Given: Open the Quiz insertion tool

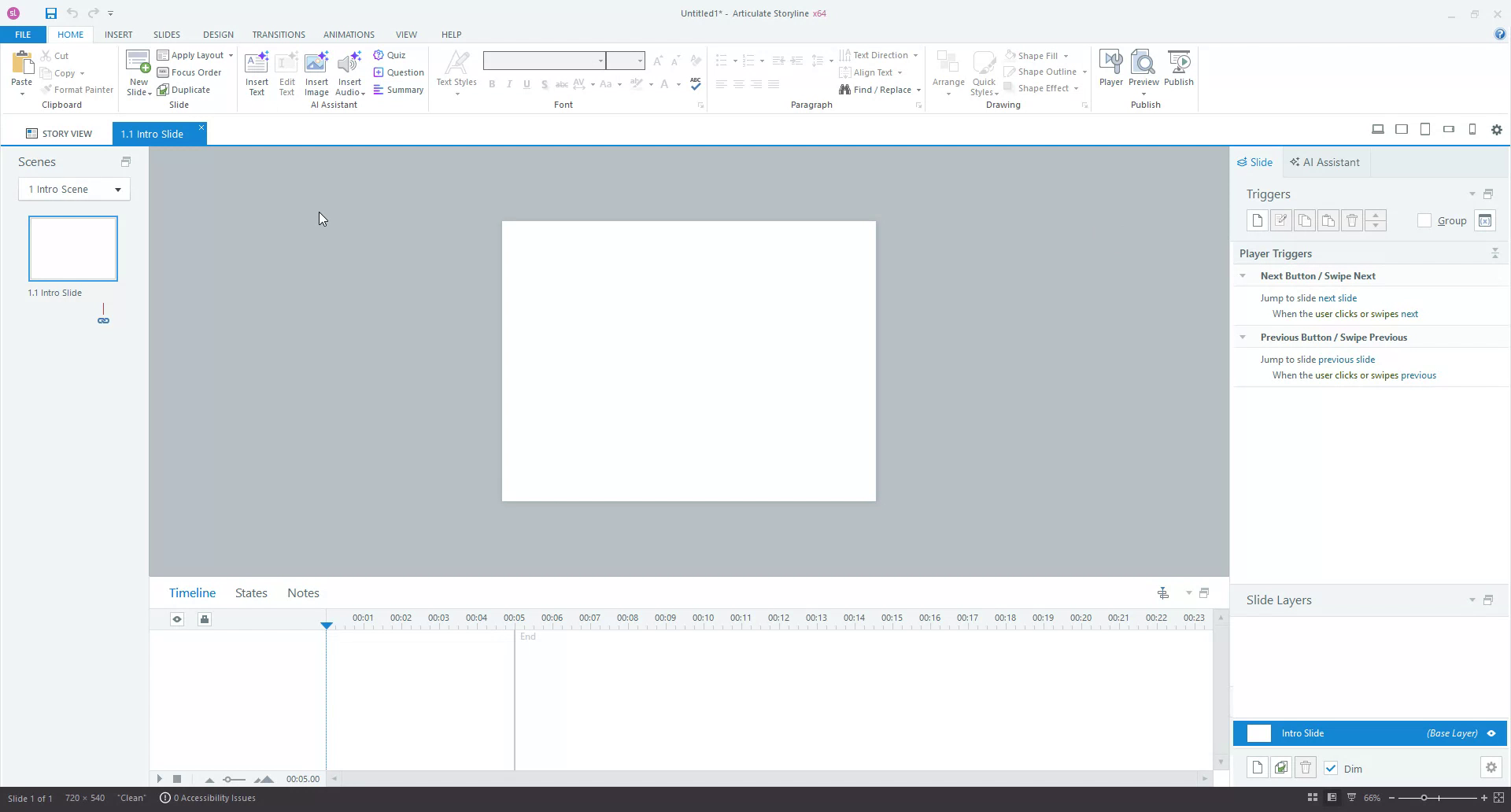Looking at the screenshot, I should point(391,54).
